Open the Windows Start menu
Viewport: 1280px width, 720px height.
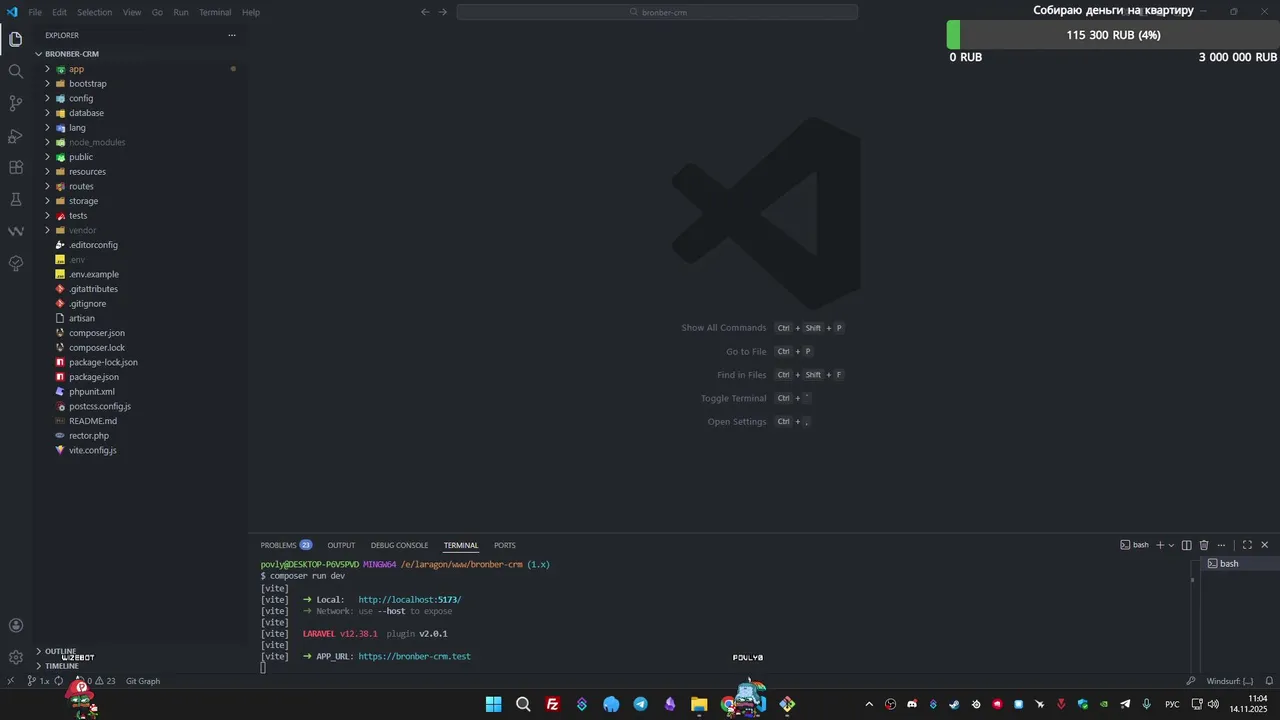coord(493,704)
